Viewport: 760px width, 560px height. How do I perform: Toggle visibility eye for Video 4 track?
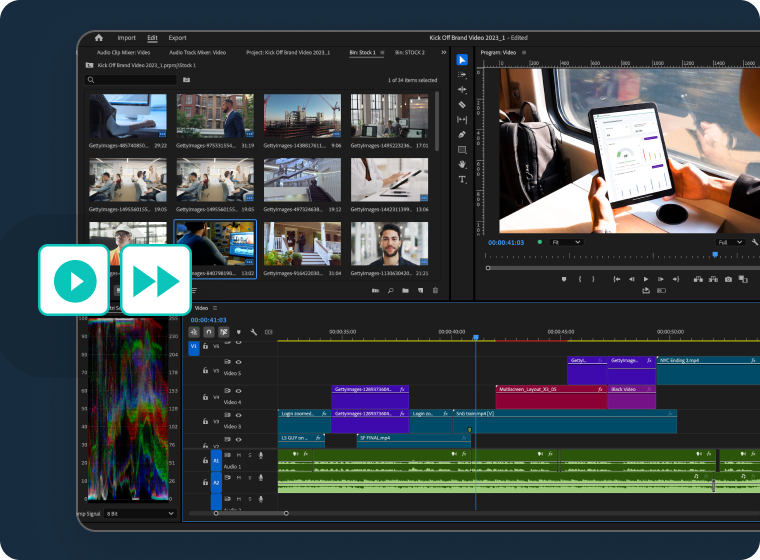pos(238,390)
